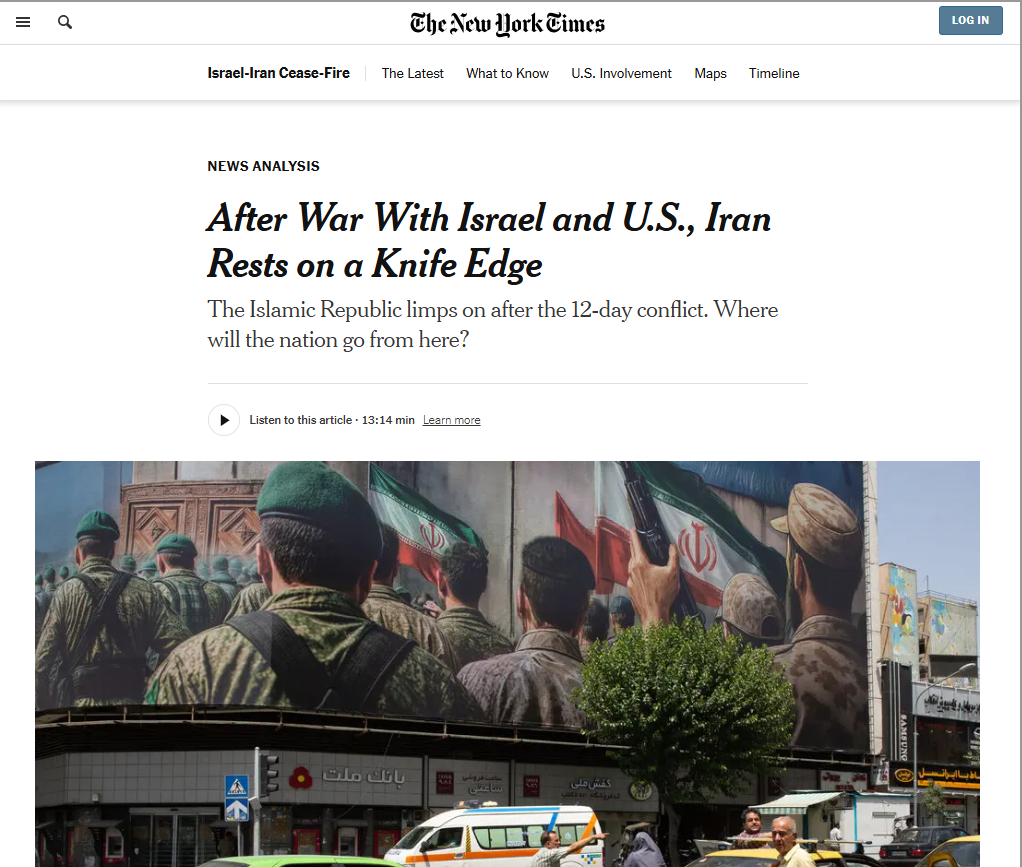
Task: Click the divider line below the summary
Action: pos(508,383)
